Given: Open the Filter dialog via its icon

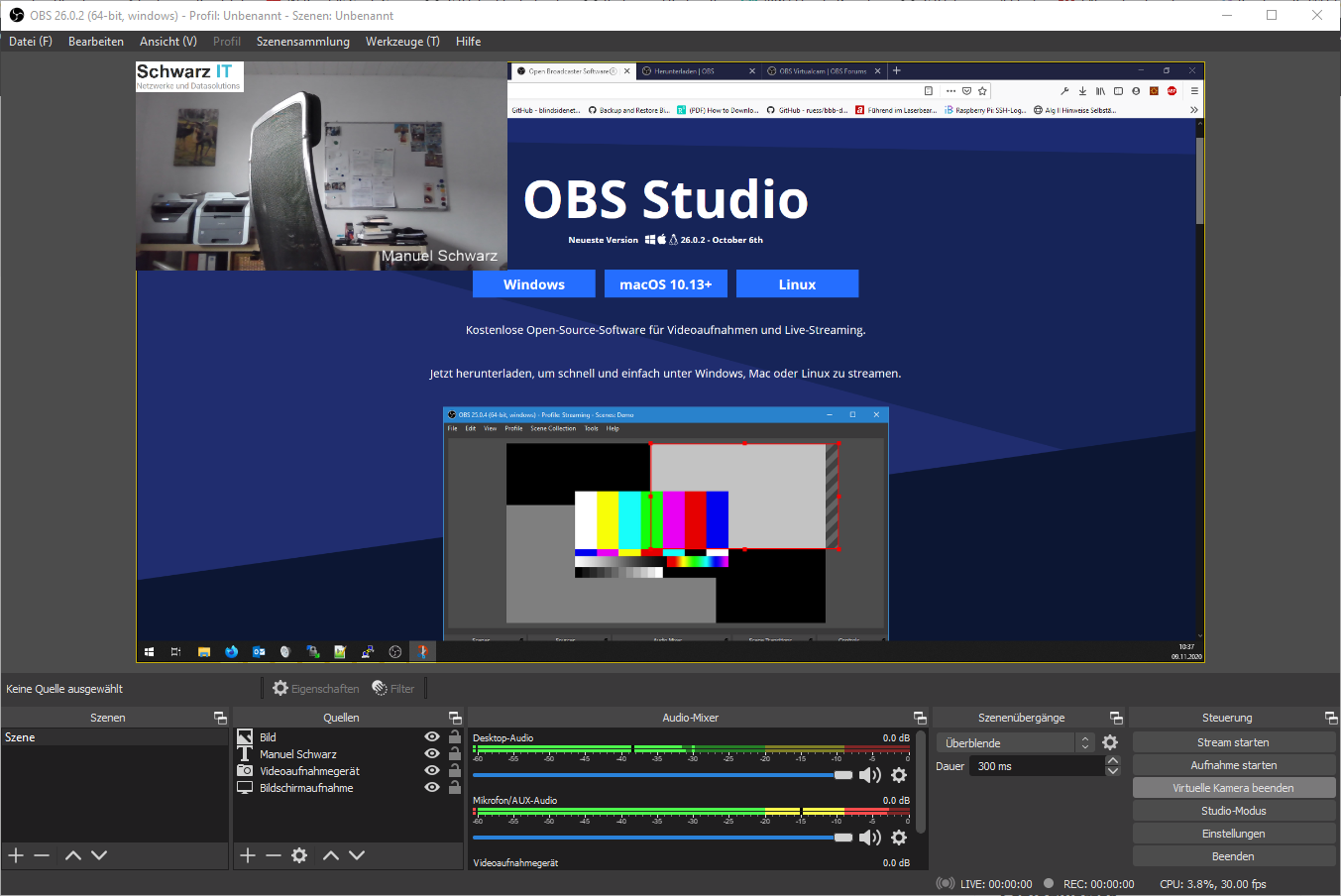Looking at the screenshot, I should point(393,687).
